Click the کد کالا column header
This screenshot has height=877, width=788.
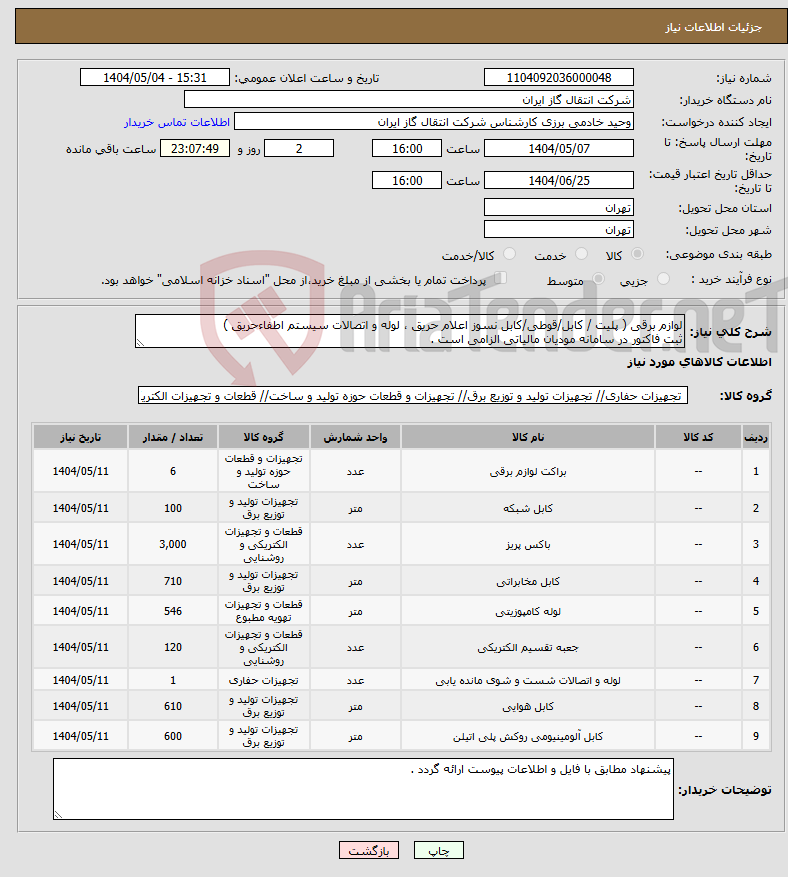coord(698,437)
